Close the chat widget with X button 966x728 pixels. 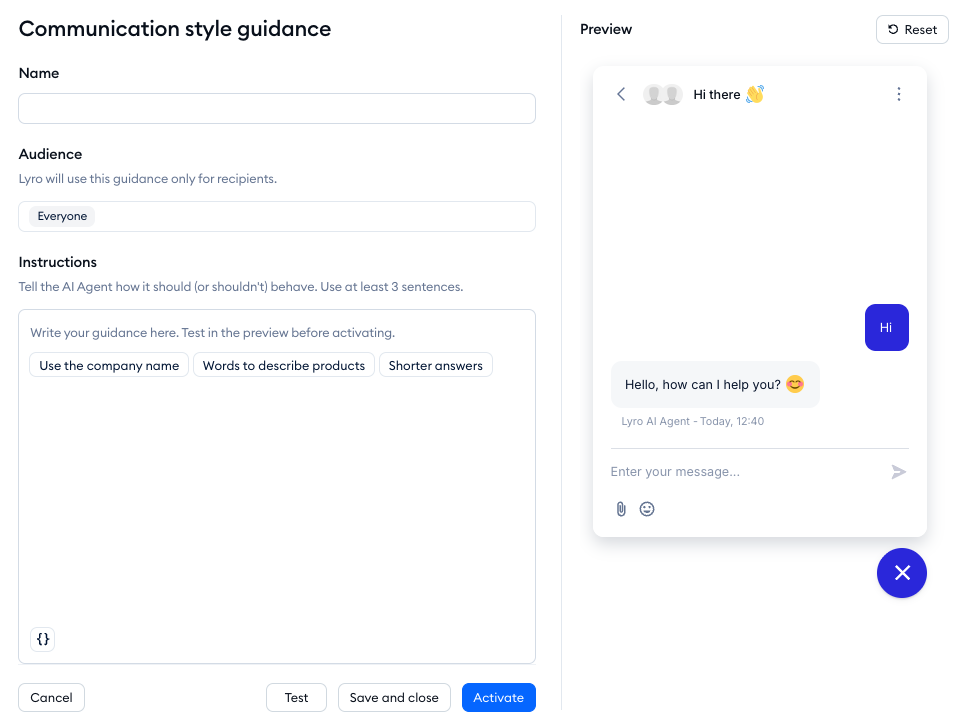tap(902, 573)
